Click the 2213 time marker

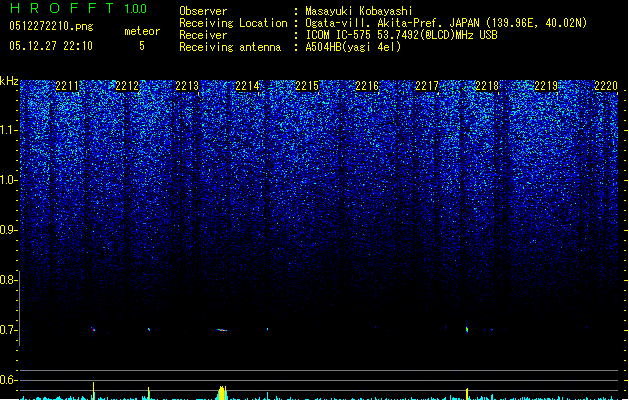[x=187, y=86]
